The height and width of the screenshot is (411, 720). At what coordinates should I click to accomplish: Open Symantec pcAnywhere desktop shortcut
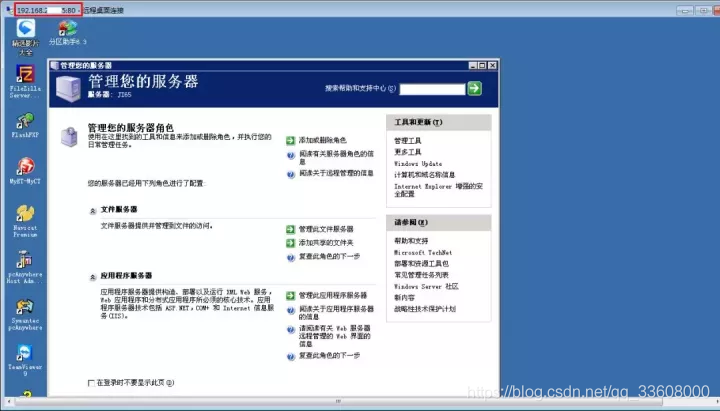pos(25,315)
